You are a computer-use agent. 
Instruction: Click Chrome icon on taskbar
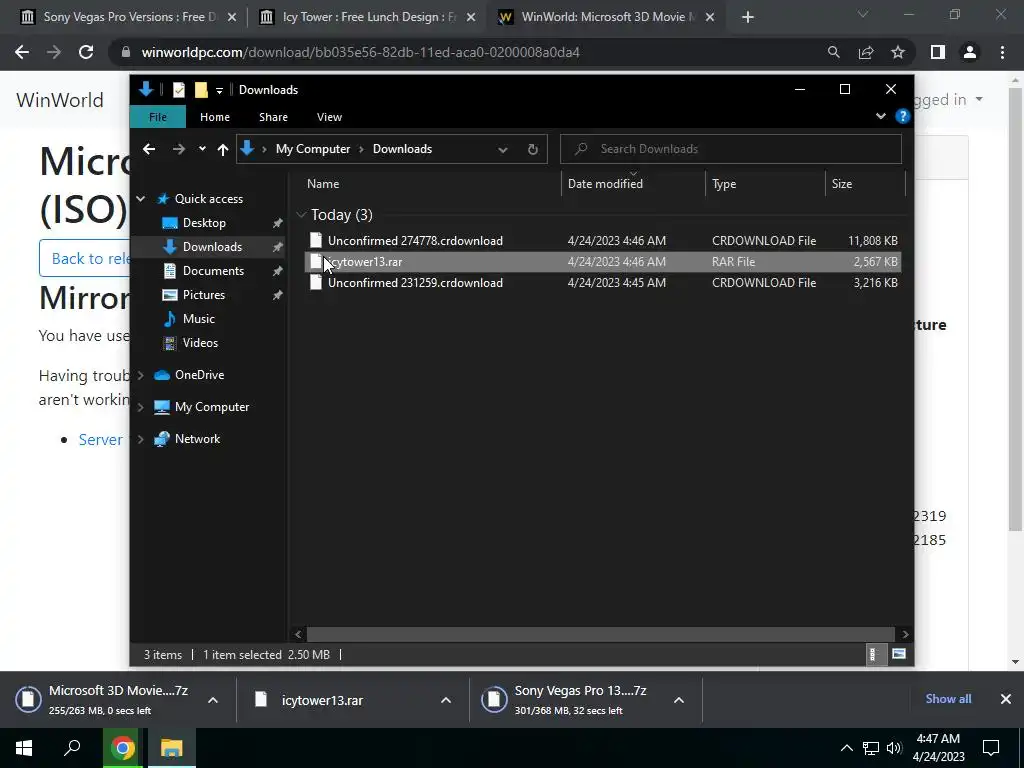[122, 748]
